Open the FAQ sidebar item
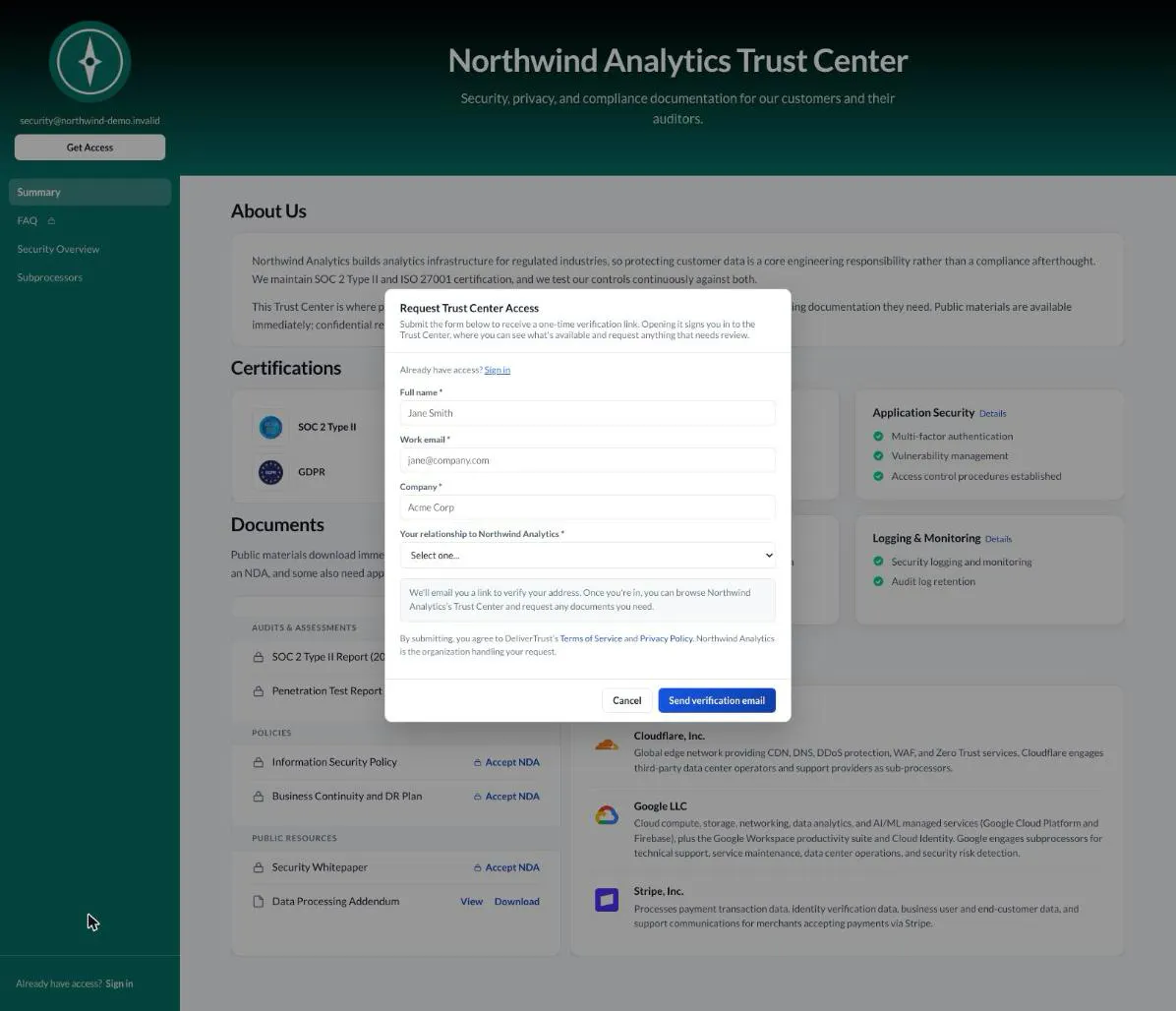 click(x=90, y=220)
